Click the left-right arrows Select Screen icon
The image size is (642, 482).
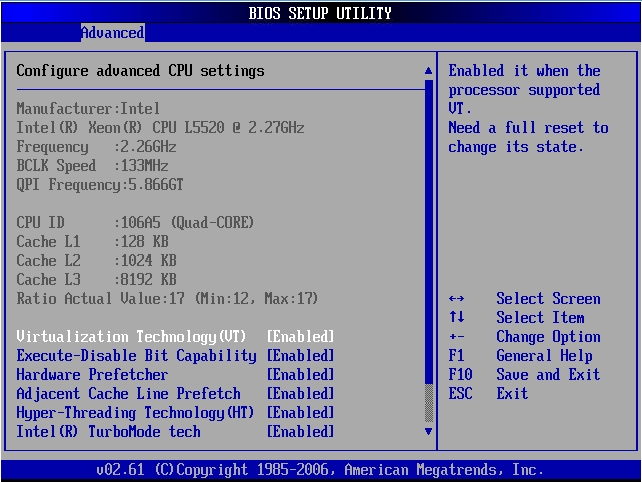click(457, 299)
